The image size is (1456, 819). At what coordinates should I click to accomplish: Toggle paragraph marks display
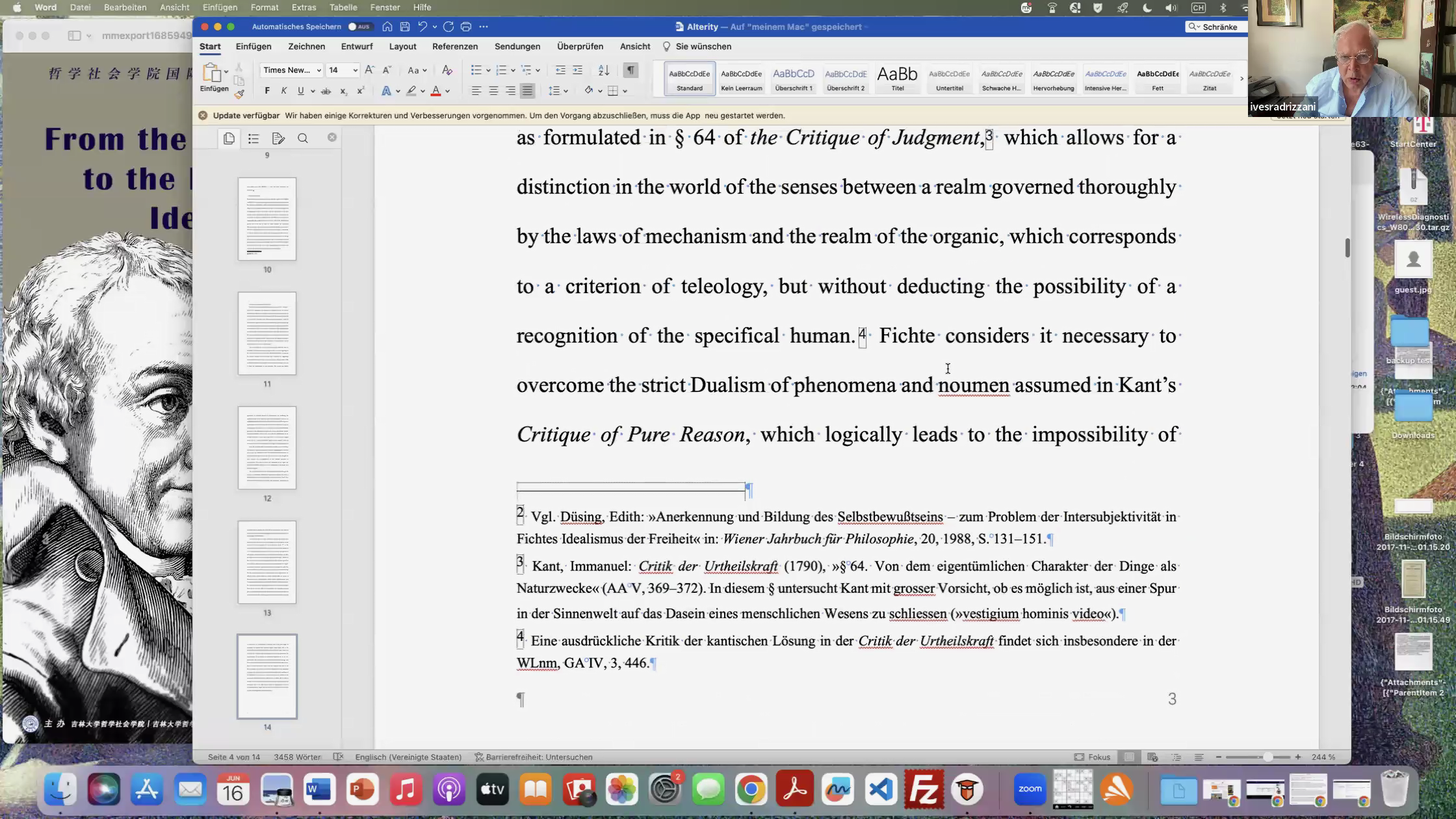[x=630, y=70]
